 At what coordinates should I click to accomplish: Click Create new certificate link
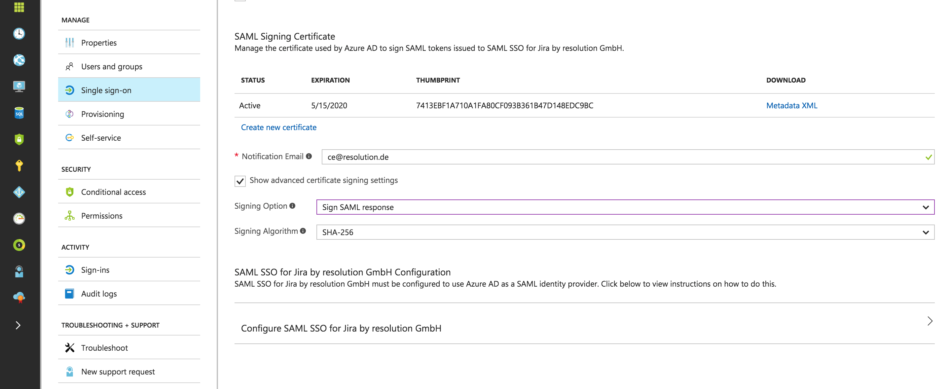point(279,127)
